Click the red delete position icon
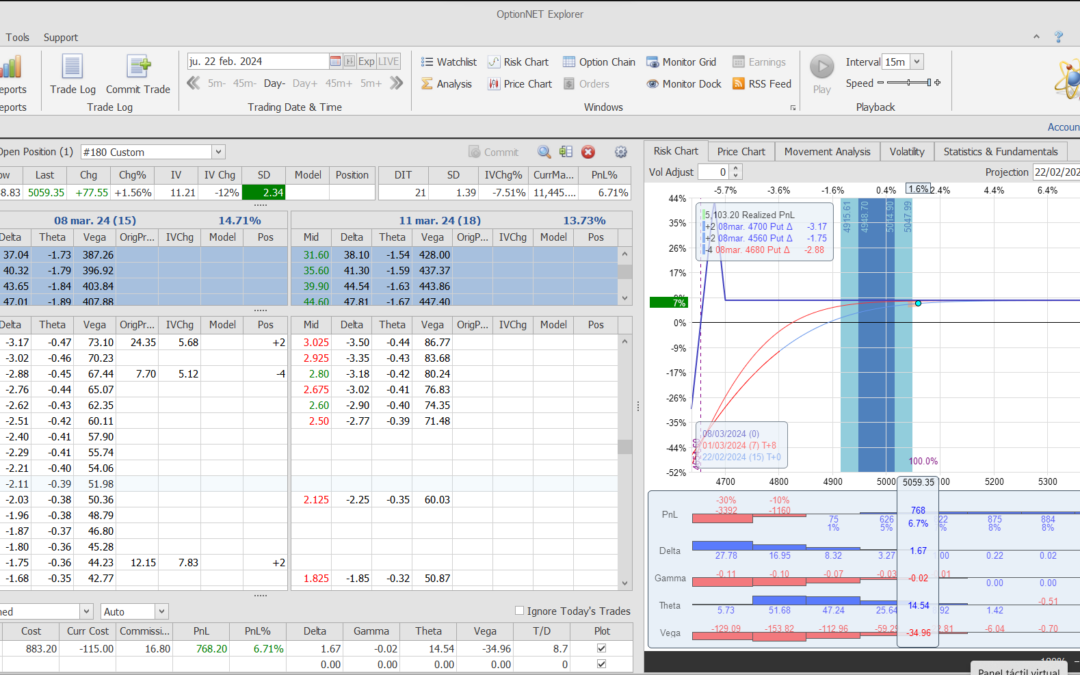The image size is (1080, 675). click(588, 152)
